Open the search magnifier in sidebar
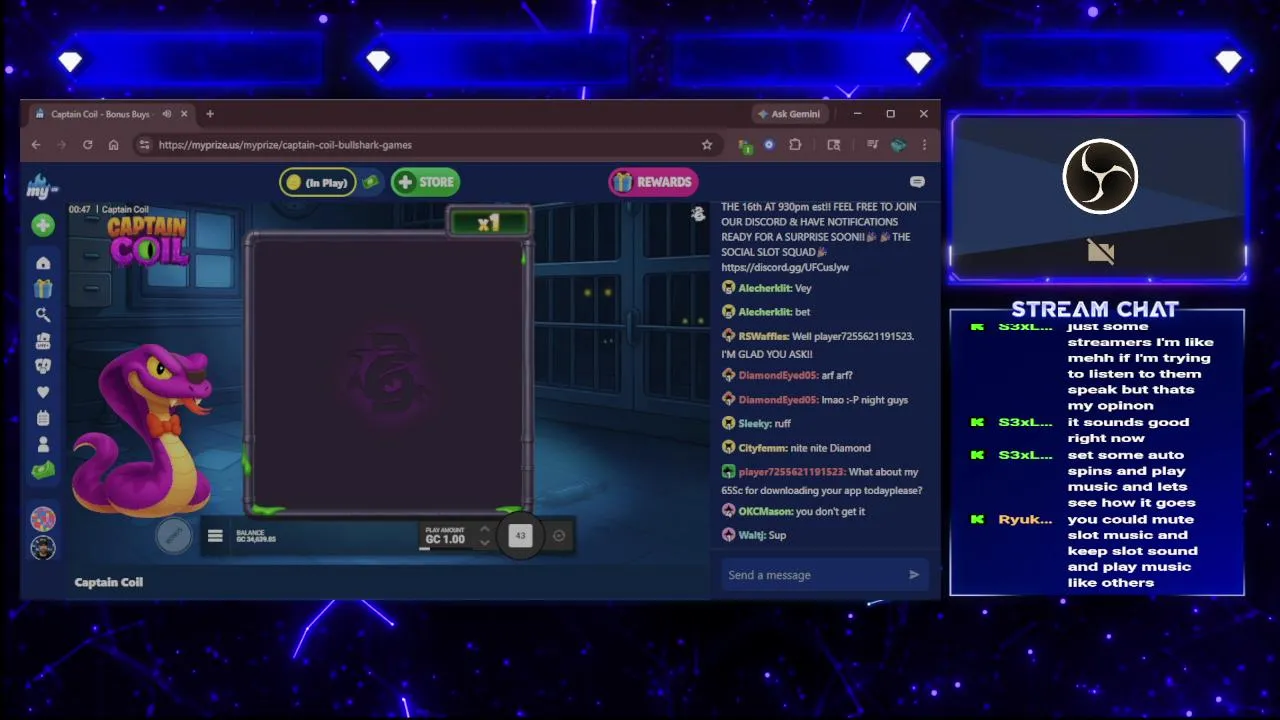 [x=43, y=315]
